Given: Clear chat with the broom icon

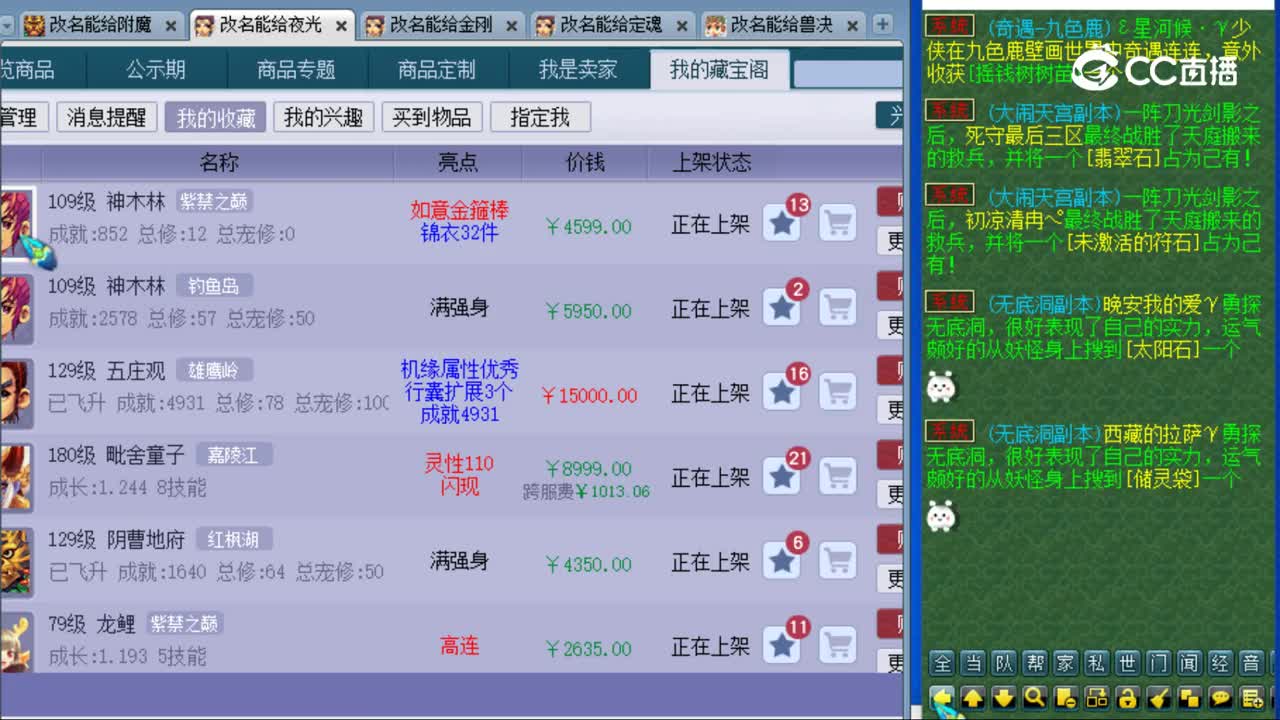Looking at the screenshot, I should click(1159, 698).
